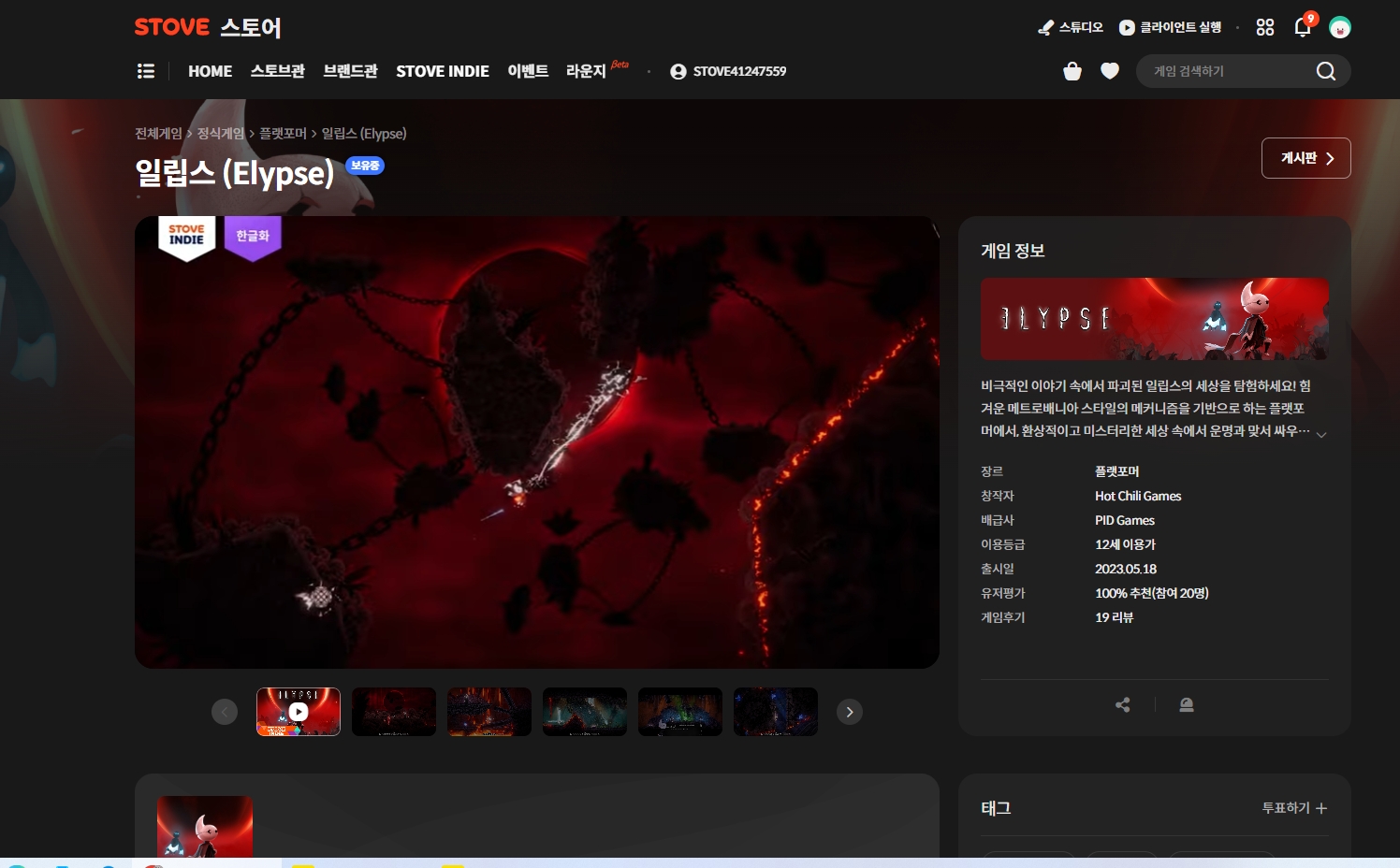The height and width of the screenshot is (868, 1400).
Task: Open the four-square apps grid icon
Action: pyautogui.click(x=1265, y=28)
